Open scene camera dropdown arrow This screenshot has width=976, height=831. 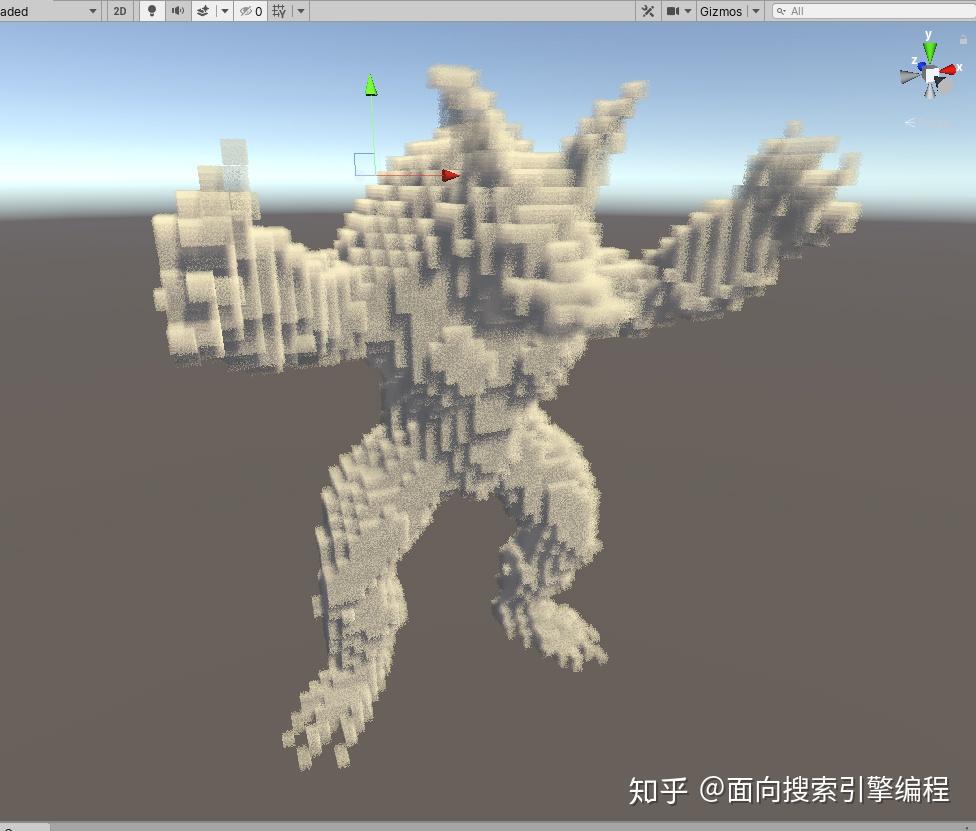(x=688, y=11)
